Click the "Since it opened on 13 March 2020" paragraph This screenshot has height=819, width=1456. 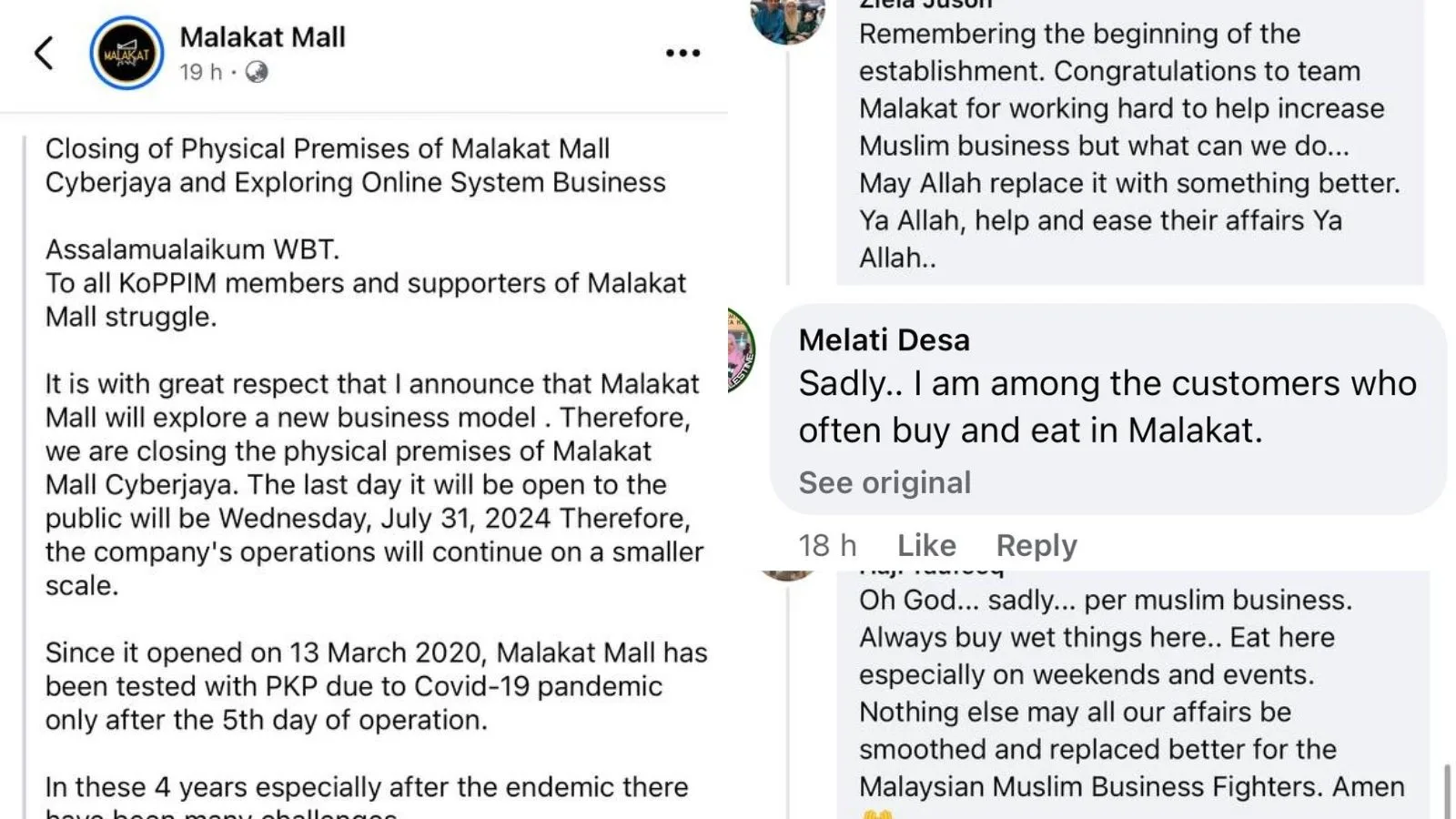pos(375,686)
